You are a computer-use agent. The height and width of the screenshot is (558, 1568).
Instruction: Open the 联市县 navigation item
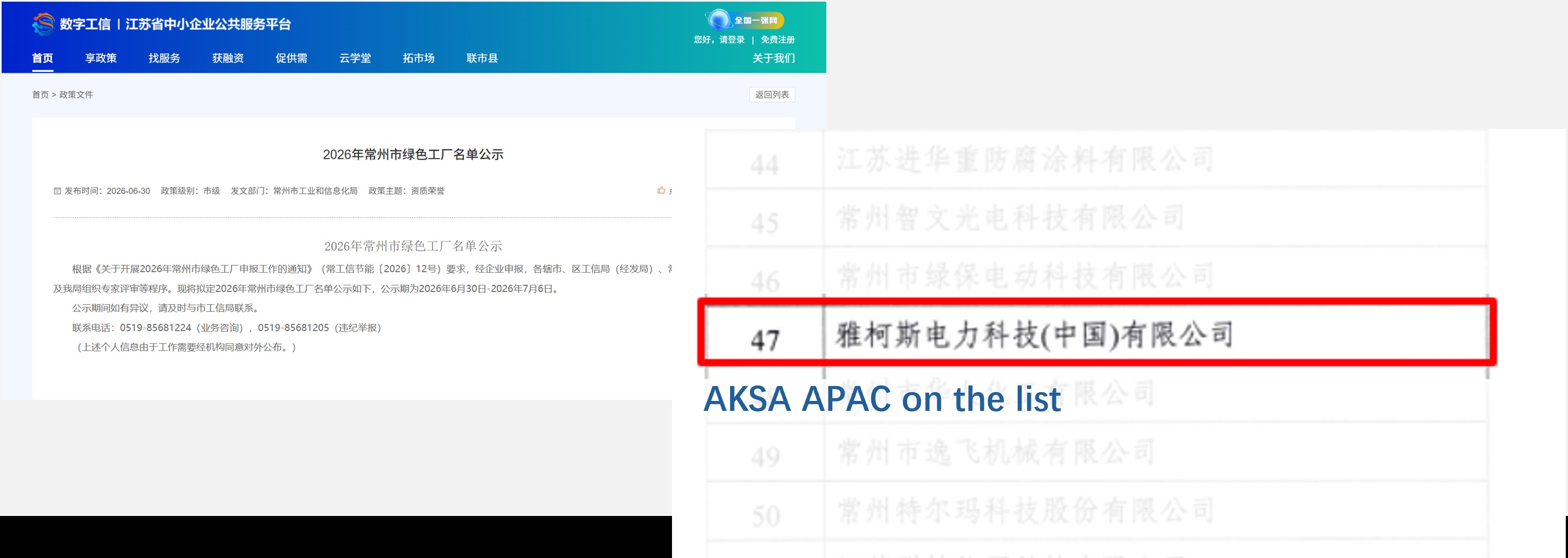(482, 58)
